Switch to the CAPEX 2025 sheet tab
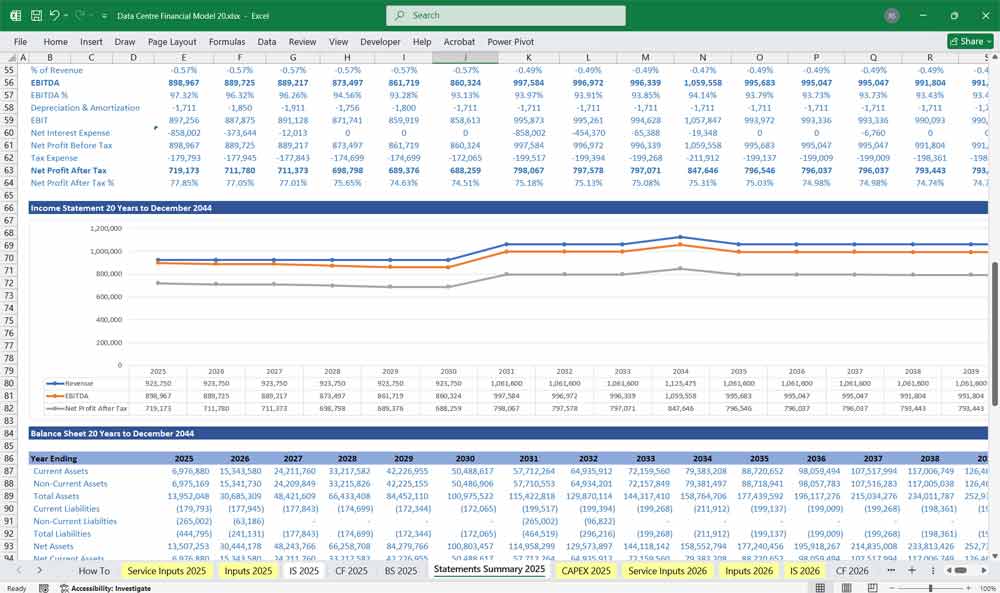This screenshot has height=593, width=1000. (584, 570)
